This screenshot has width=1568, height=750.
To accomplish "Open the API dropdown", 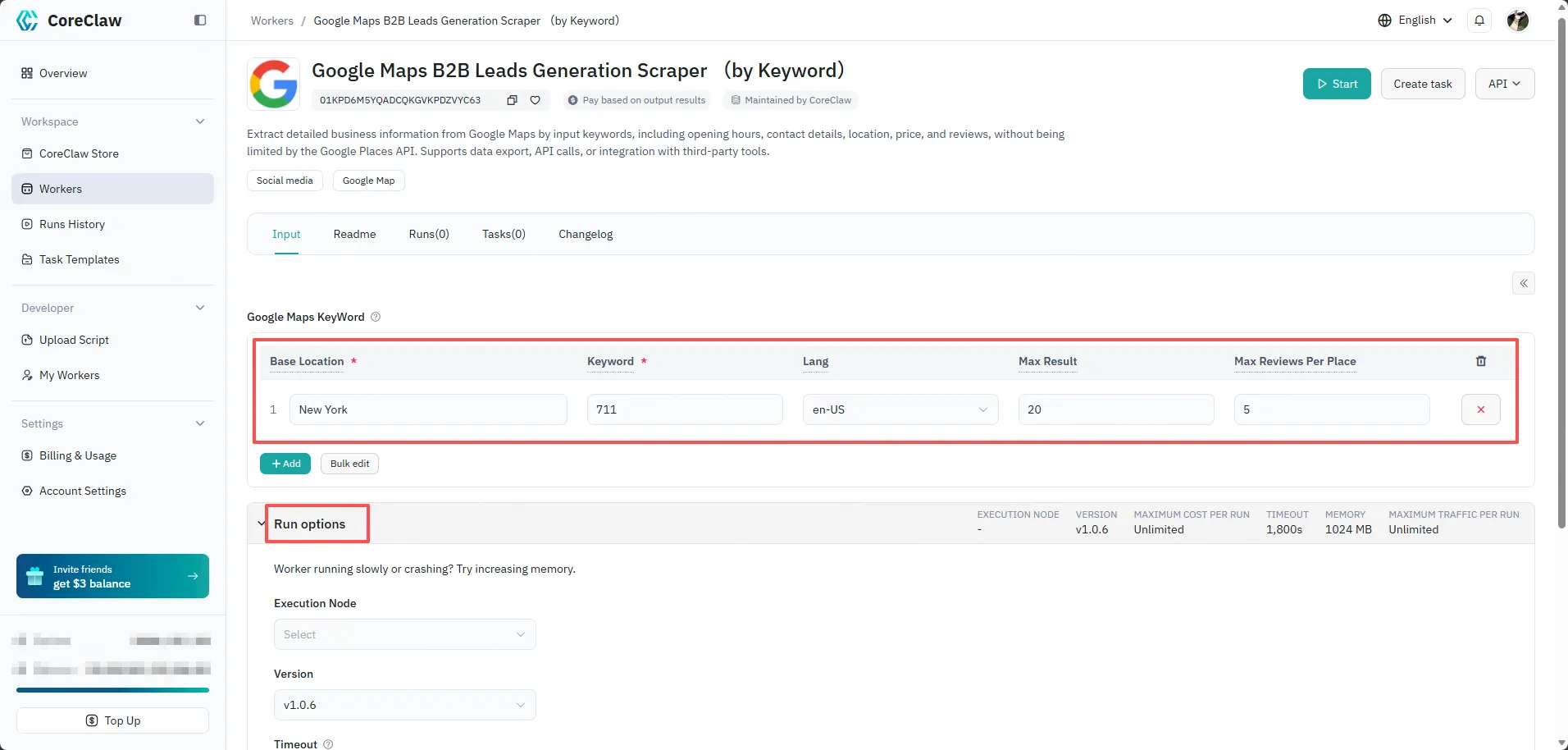I will click(x=1505, y=84).
